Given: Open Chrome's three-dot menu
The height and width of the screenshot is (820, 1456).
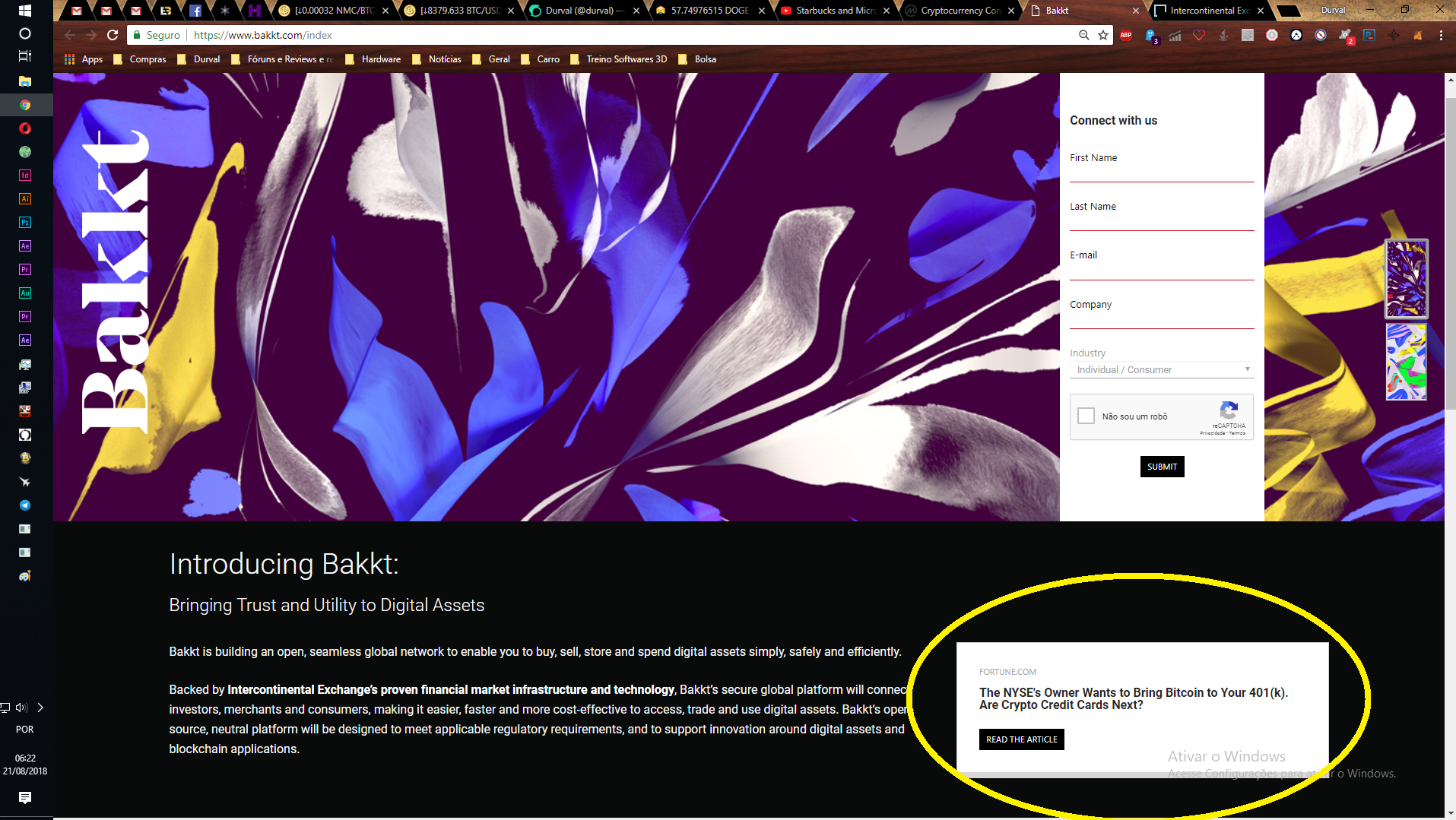Looking at the screenshot, I should [1441, 35].
